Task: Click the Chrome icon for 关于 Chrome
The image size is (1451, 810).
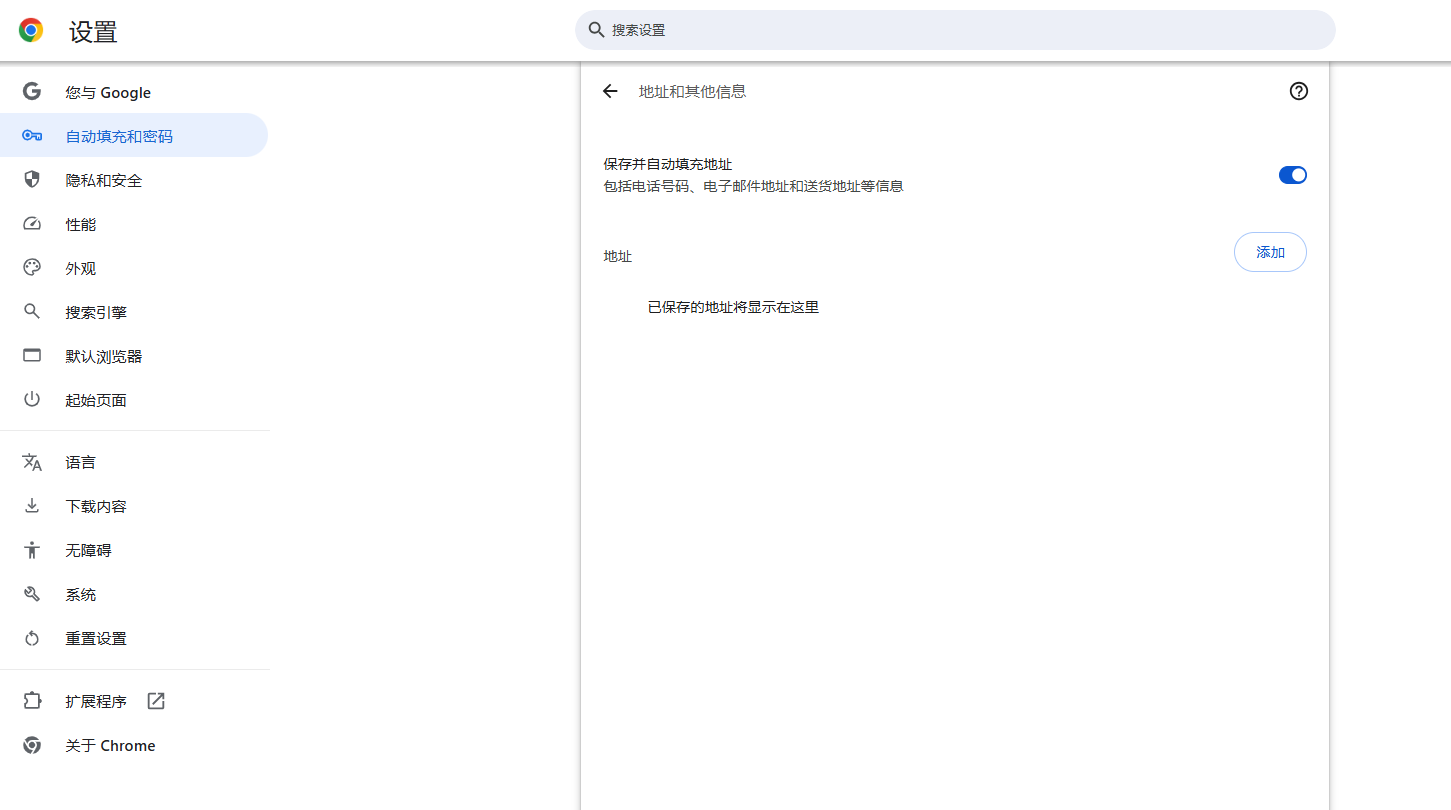Action: click(x=32, y=745)
